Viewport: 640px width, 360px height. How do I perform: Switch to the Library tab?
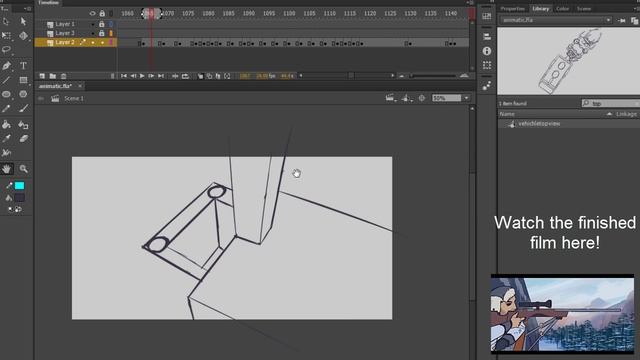coord(540,9)
